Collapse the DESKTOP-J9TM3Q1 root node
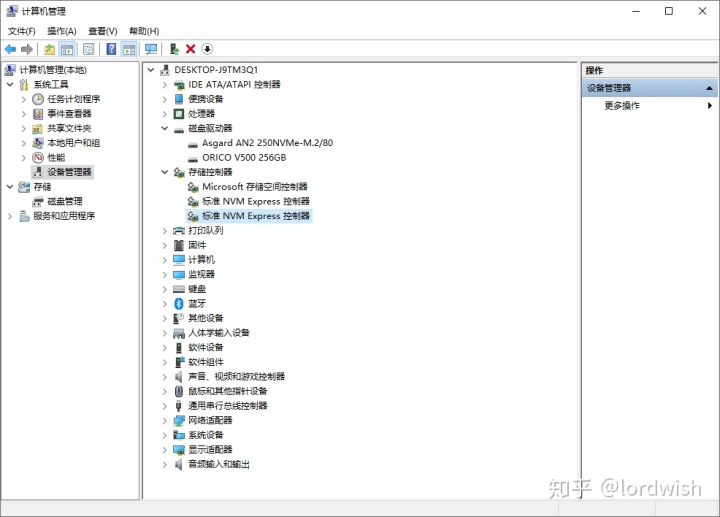Image resolution: width=720 pixels, height=517 pixels. click(x=151, y=70)
